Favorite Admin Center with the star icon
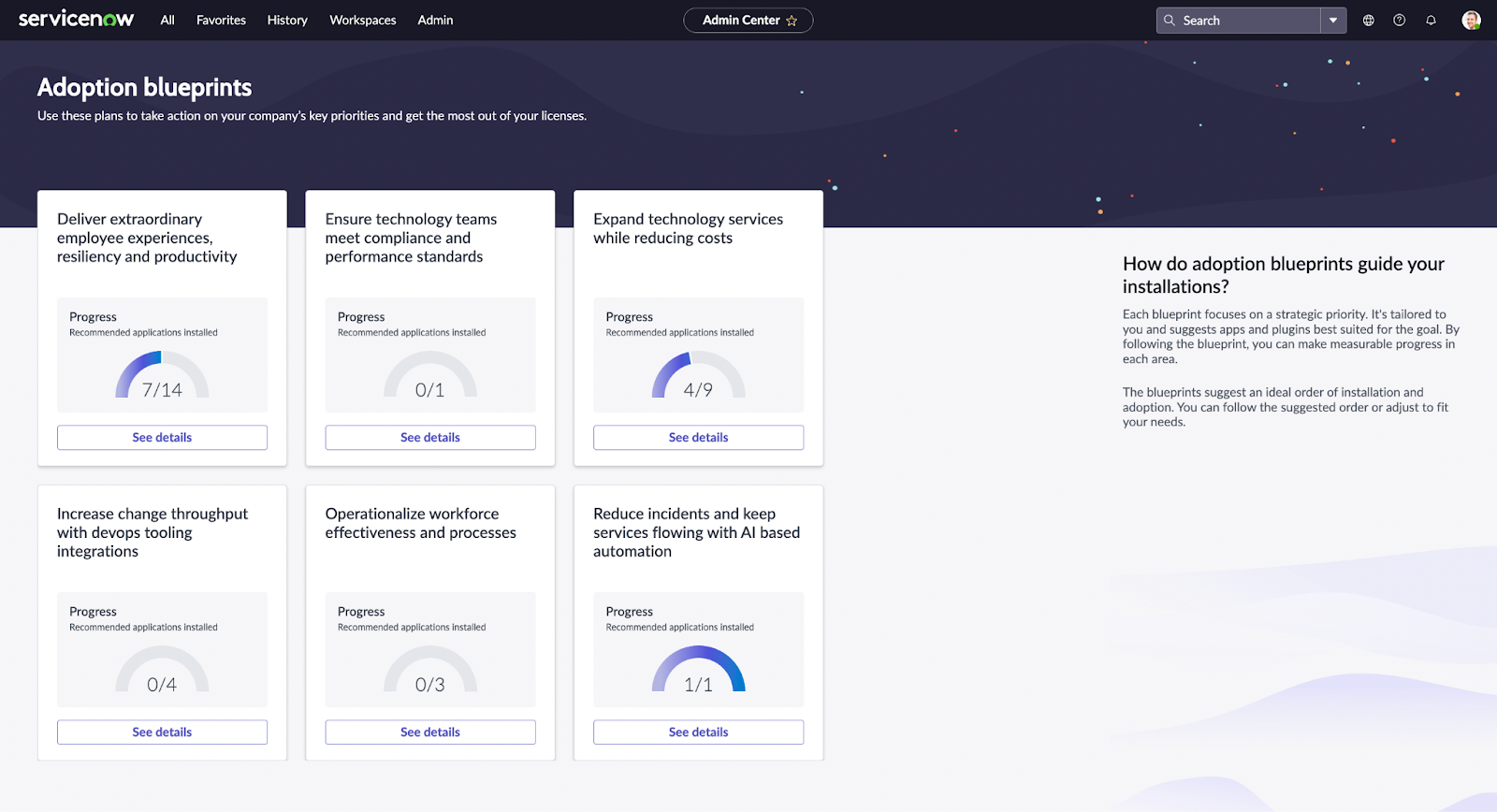Image resolution: width=1497 pixels, height=812 pixels. [792, 21]
